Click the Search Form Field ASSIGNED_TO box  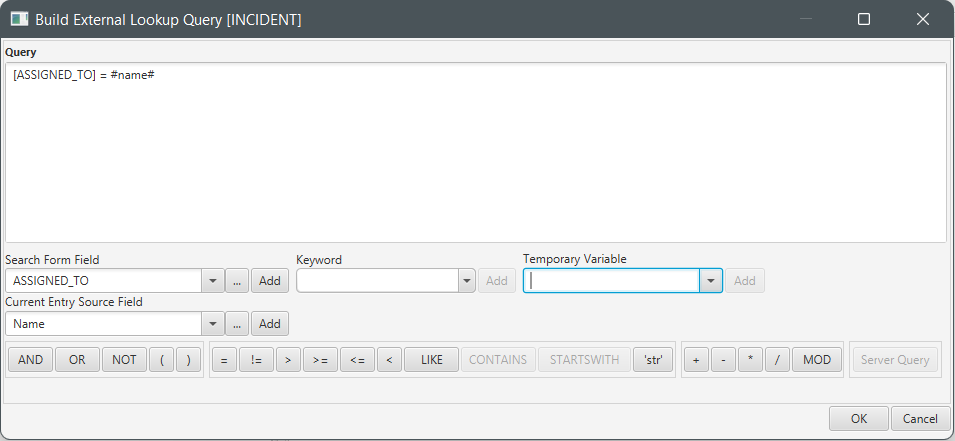(104, 281)
